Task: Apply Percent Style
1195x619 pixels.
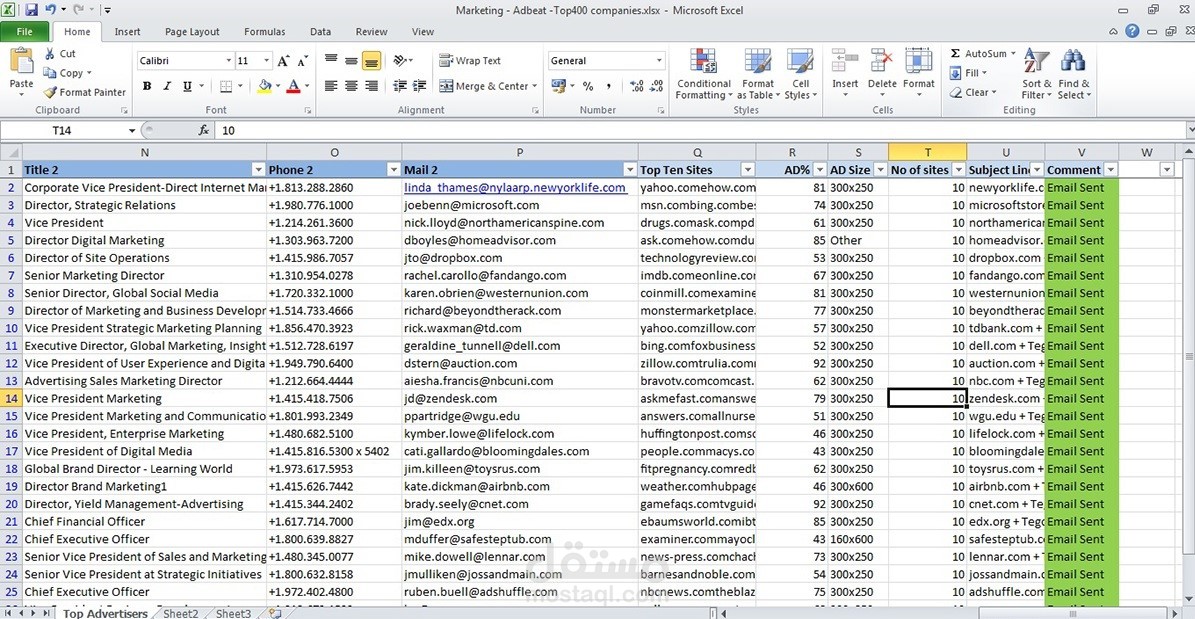Action: pyautogui.click(x=588, y=86)
